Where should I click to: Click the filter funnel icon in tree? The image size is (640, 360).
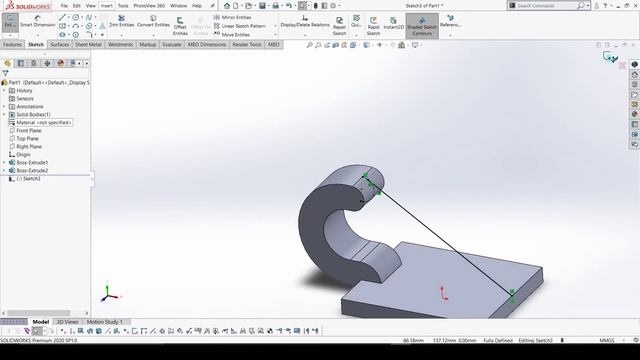[5, 73]
